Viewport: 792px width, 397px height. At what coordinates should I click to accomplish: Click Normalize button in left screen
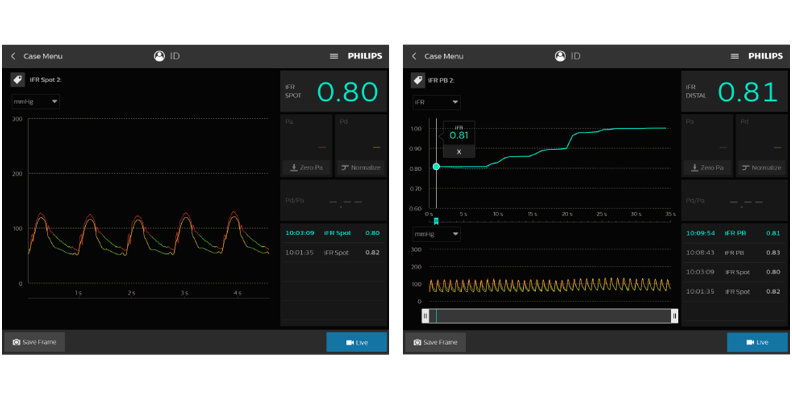pos(361,168)
